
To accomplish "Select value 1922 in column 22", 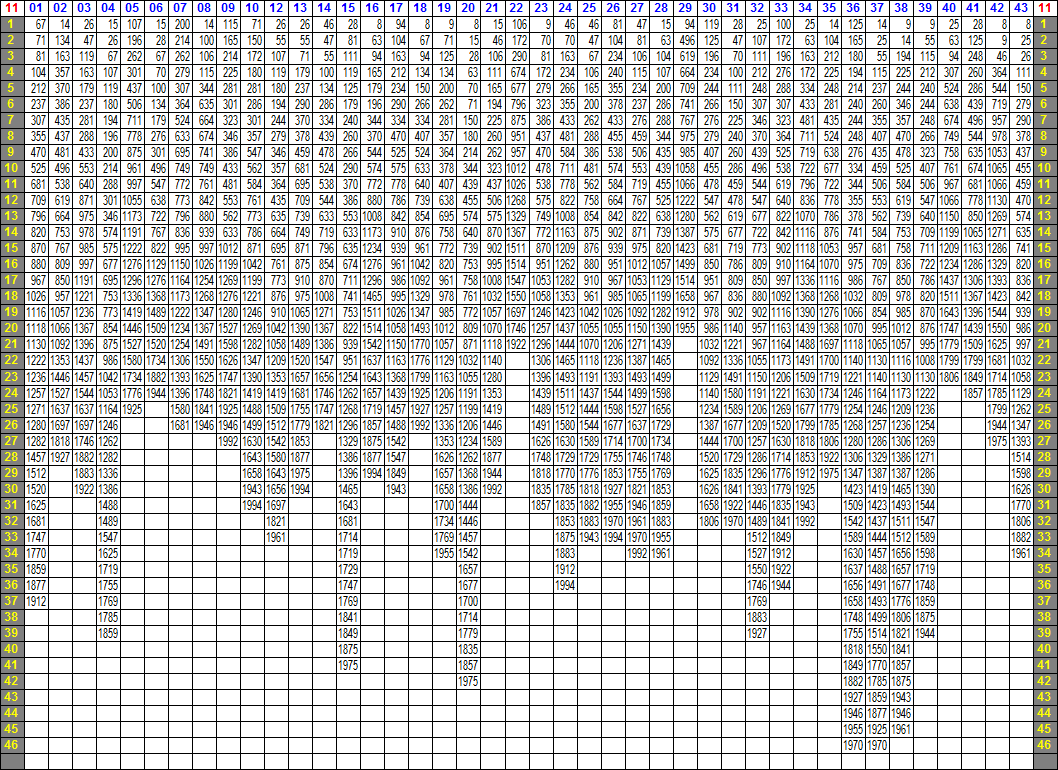I will (x=516, y=344).
